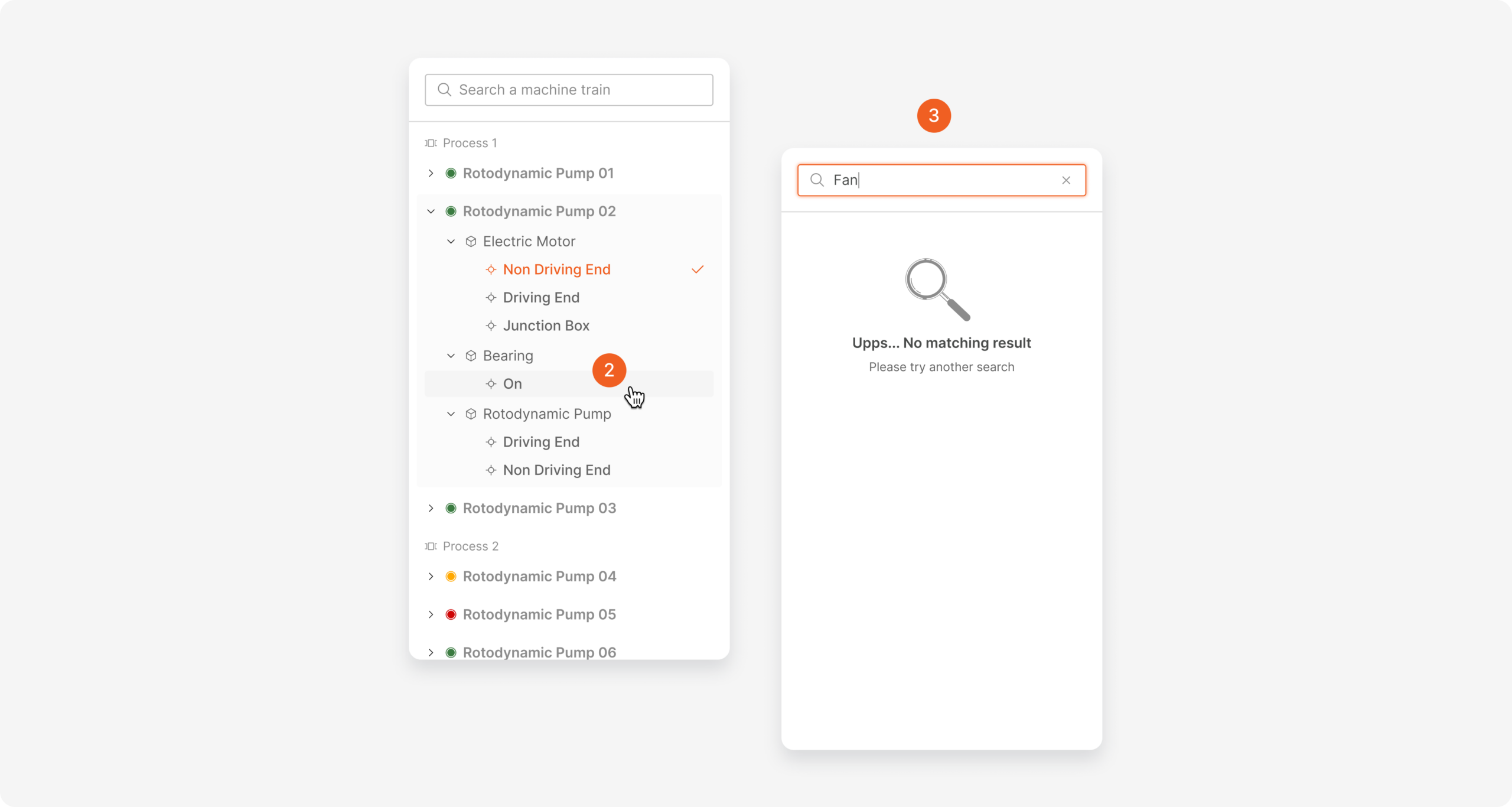This screenshot has width=1512, height=807.
Task: Expand the Rotodynamic Pump 03 item
Action: [431, 508]
